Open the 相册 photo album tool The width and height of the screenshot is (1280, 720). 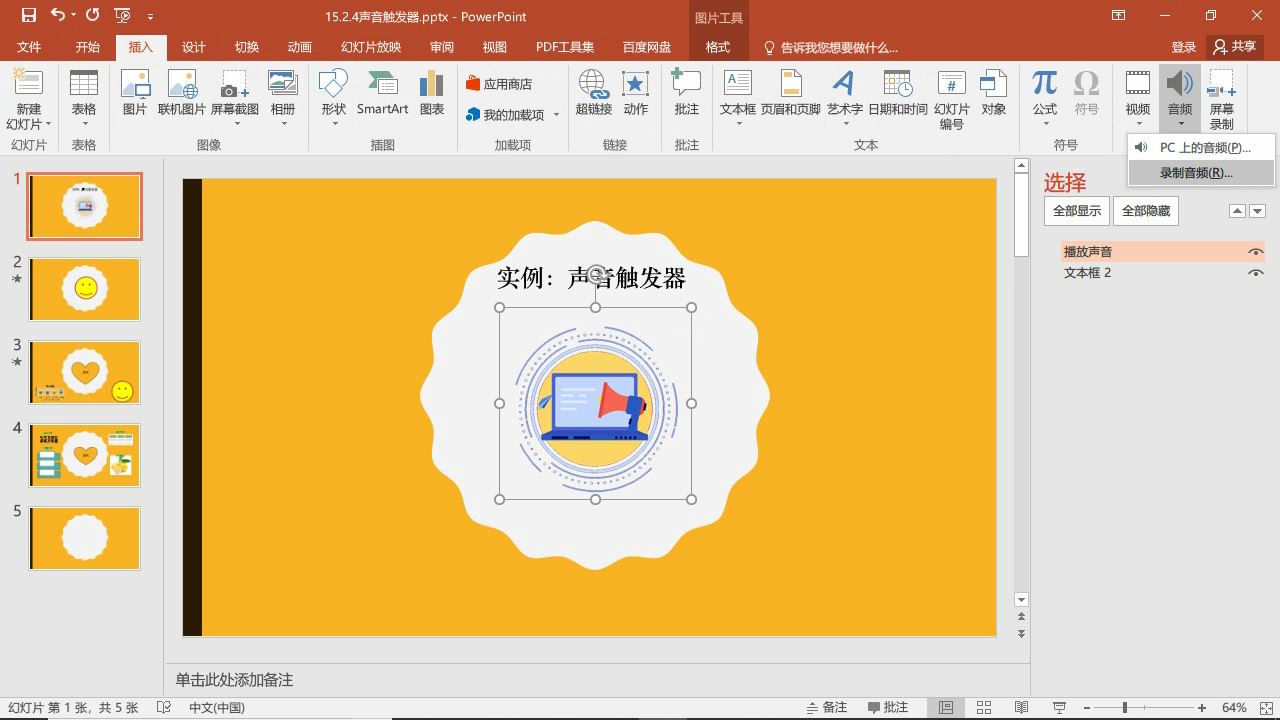point(283,96)
